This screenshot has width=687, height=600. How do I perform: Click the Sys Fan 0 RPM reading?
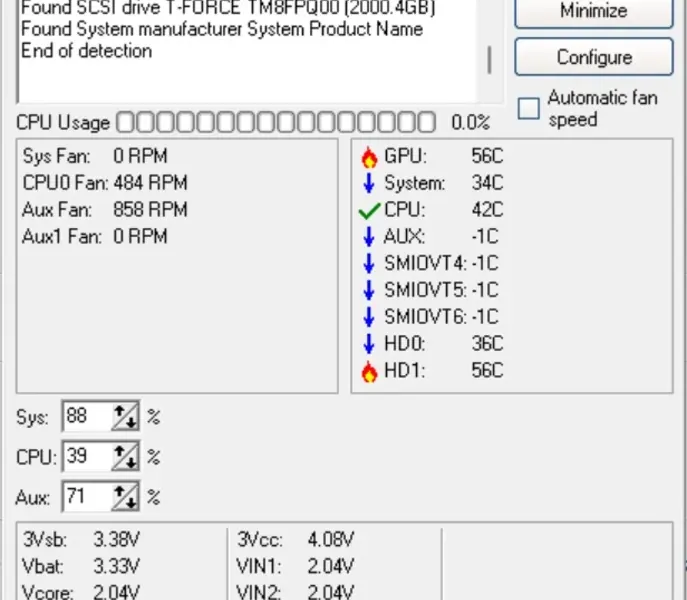tap(95, 156)
